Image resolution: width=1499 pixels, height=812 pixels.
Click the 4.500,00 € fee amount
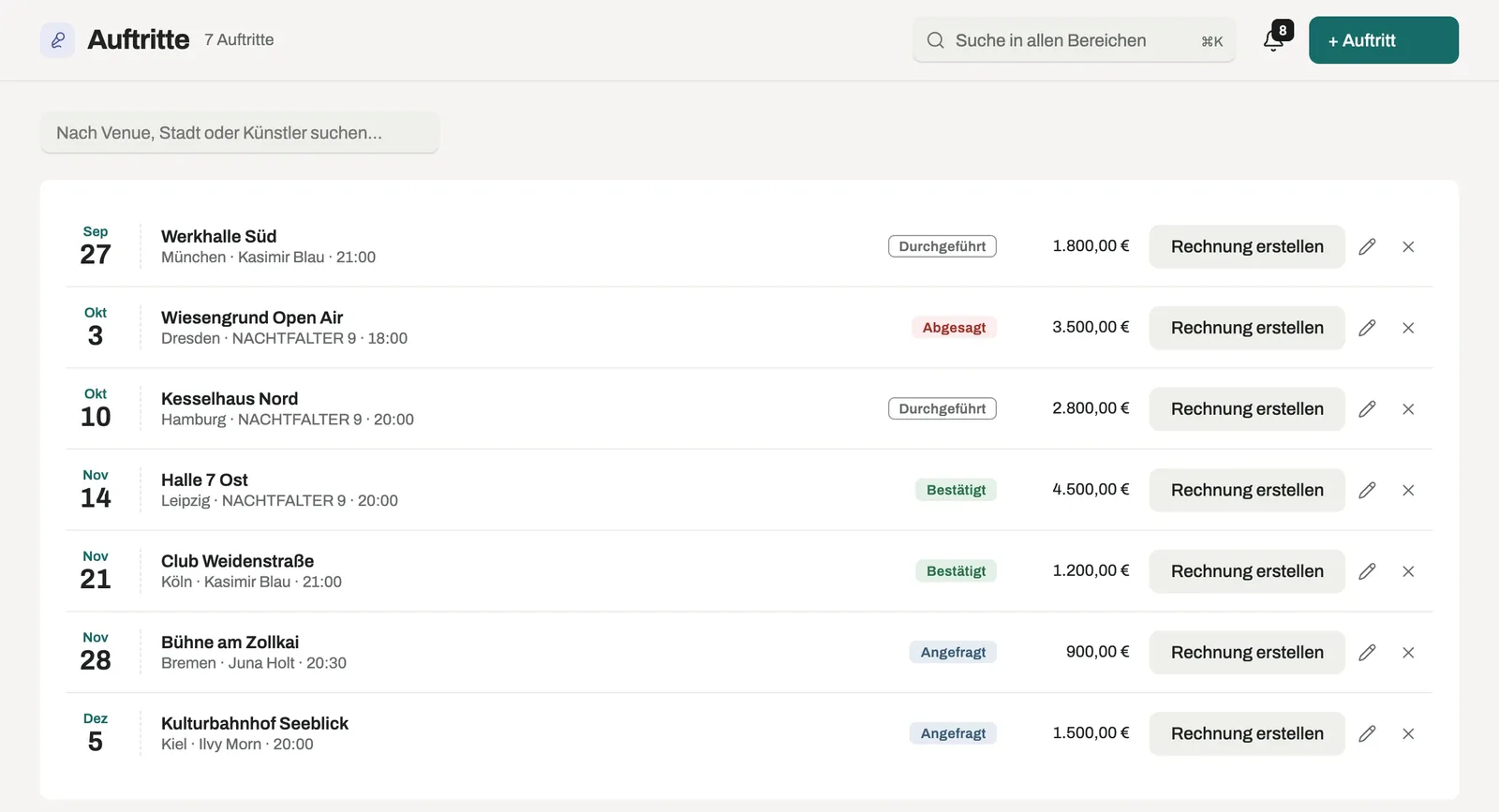click(1091, 489)
